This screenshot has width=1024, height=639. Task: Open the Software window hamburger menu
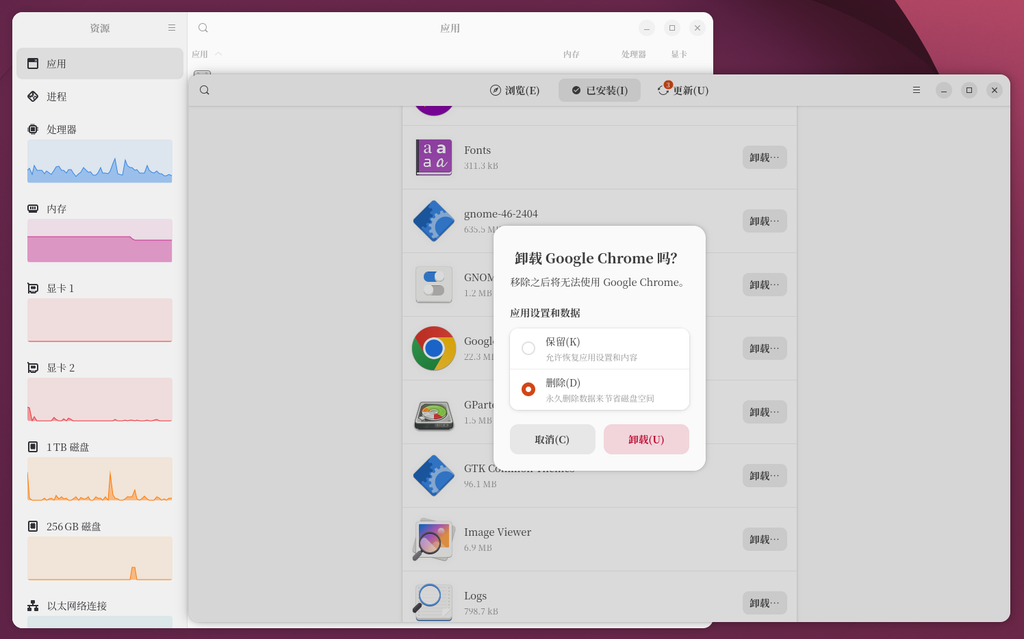pyautogui.click(x=916, y=90)
